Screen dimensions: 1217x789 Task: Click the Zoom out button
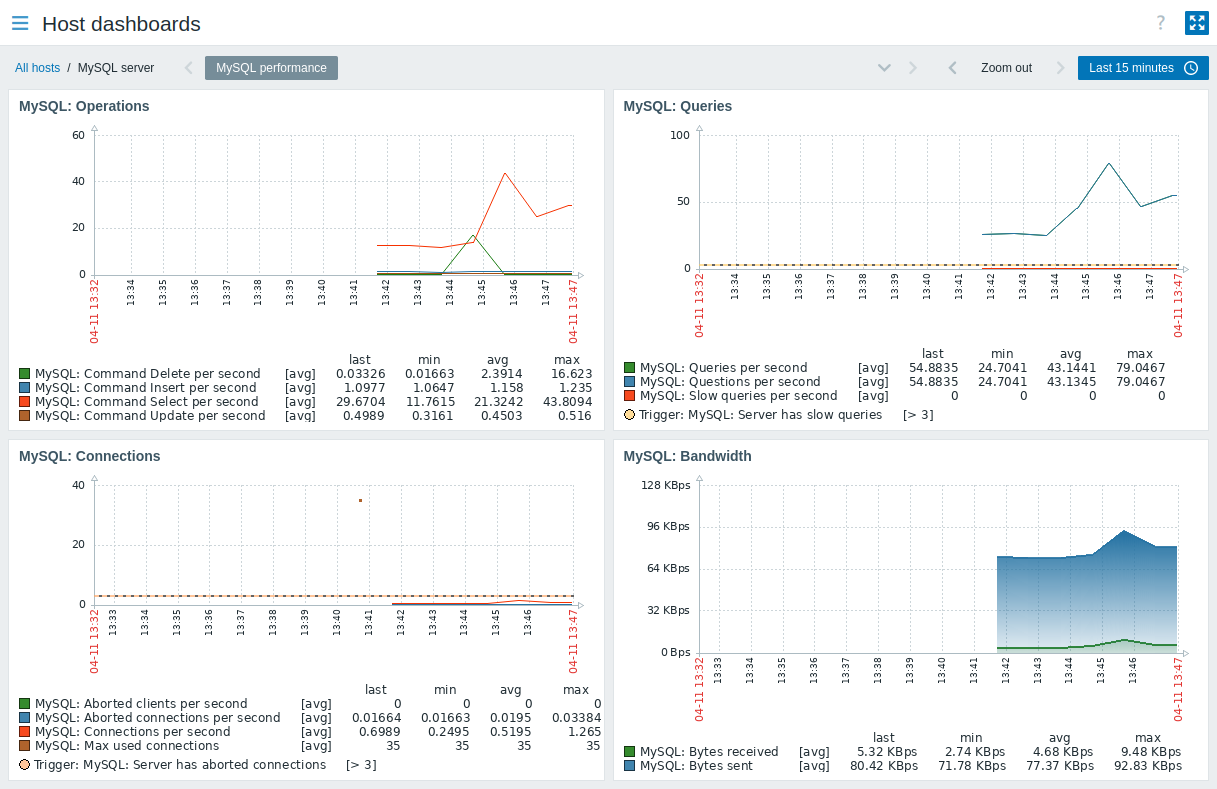1006,67
